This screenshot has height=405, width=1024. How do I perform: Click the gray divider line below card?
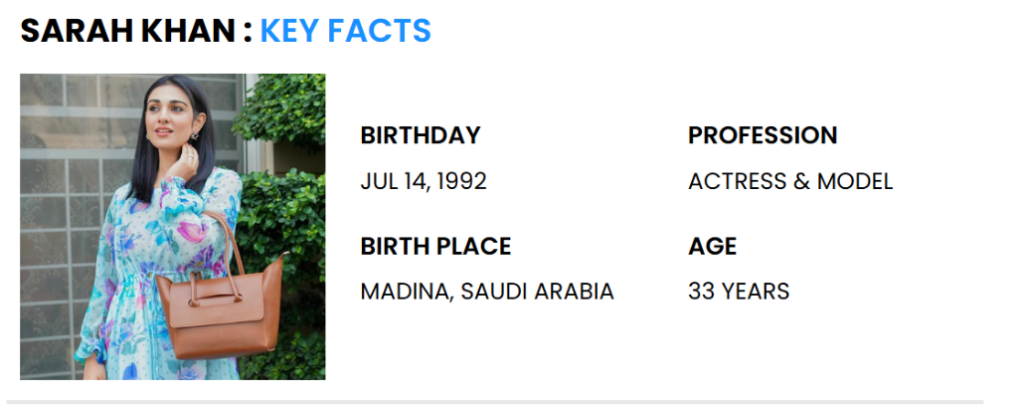500,401
